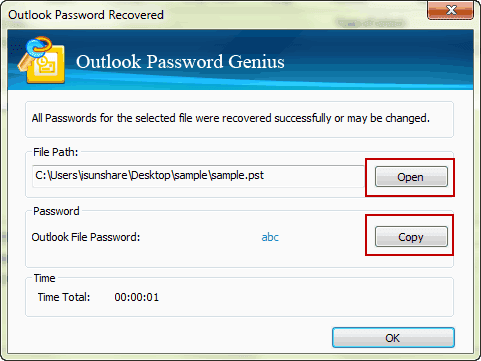Click the Outlook Password Genius key logo
This screenshot has width=481, height=361.
pos(41,60)
